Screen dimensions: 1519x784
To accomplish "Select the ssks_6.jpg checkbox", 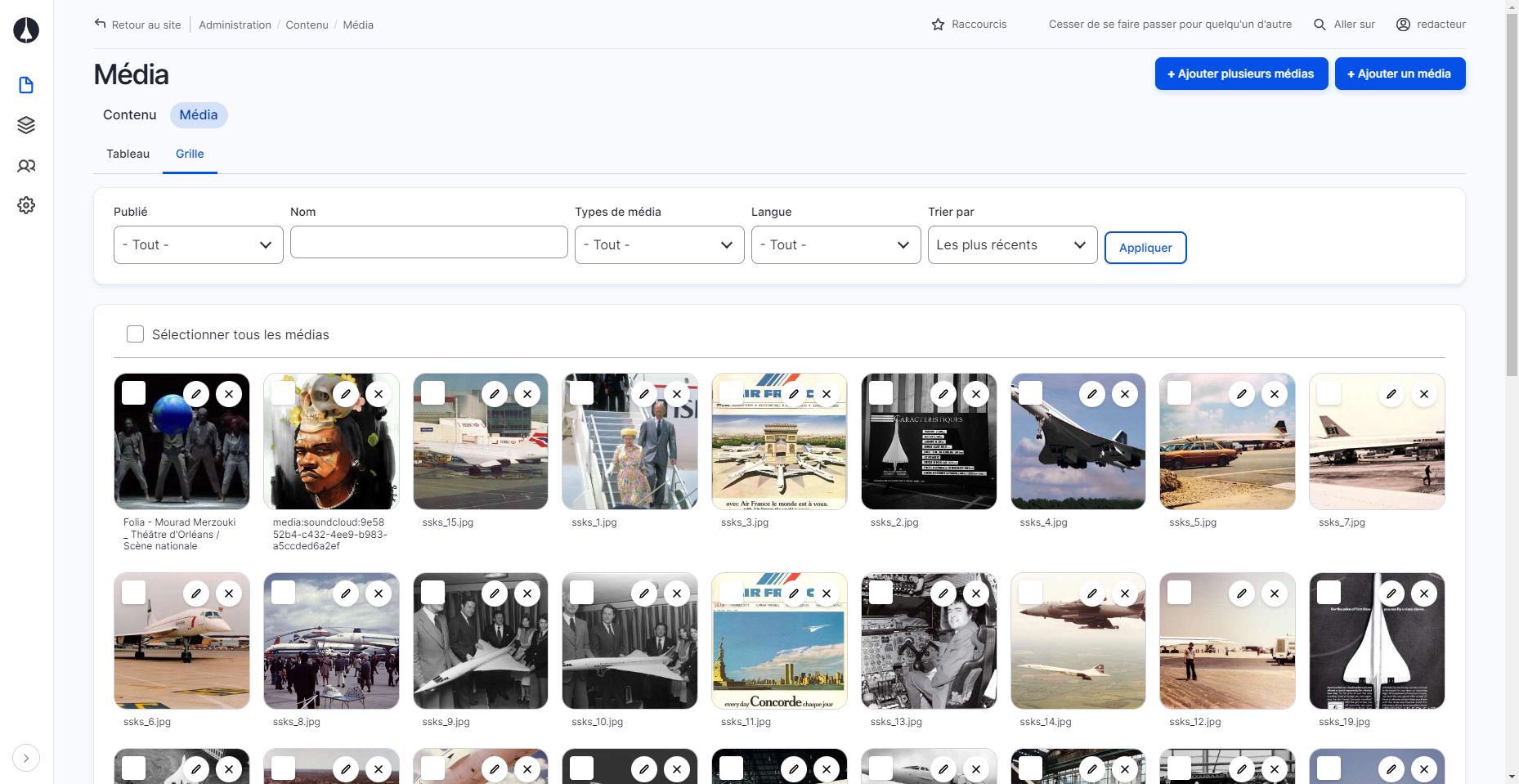I will tap(134, 593).
